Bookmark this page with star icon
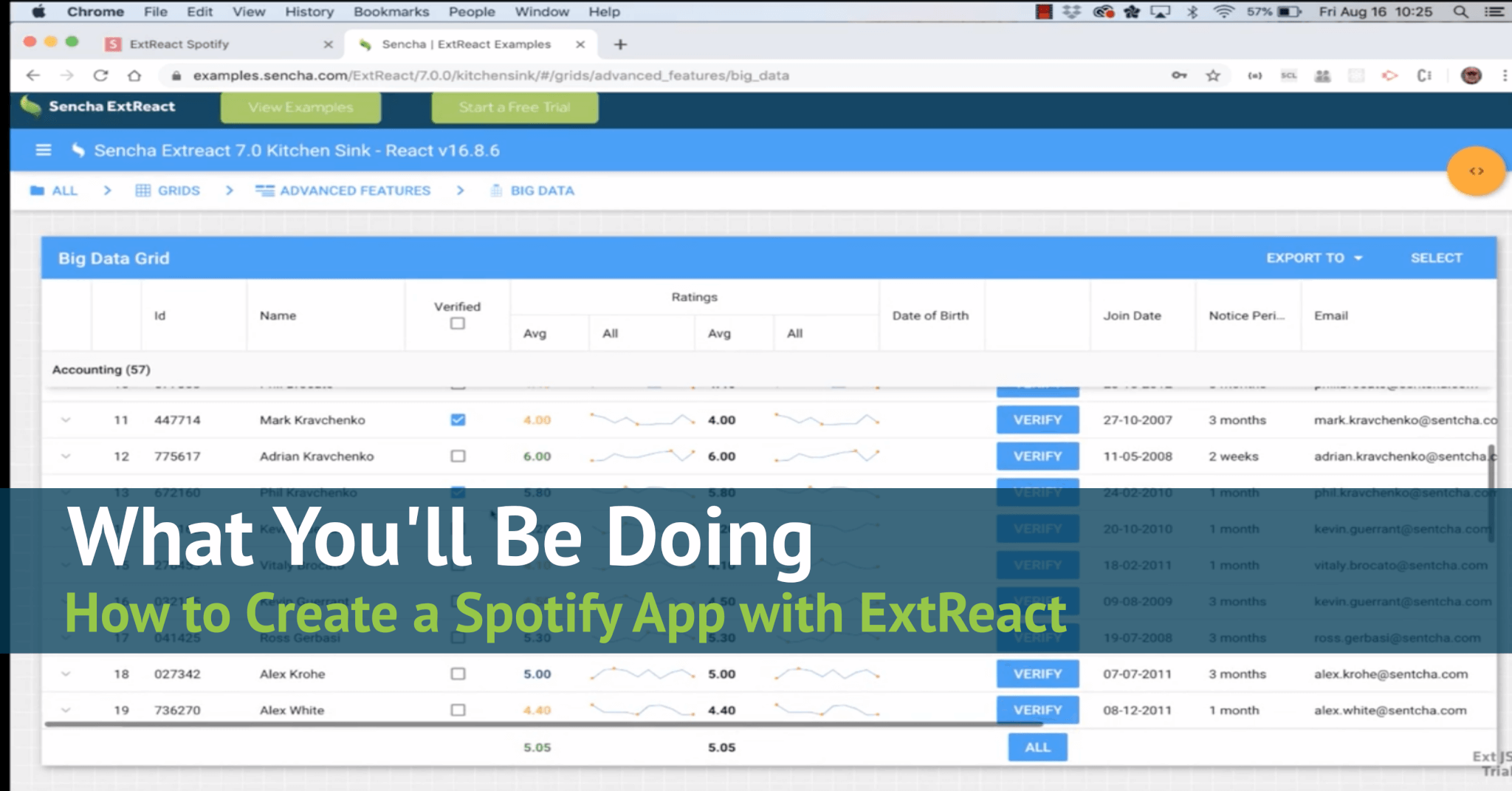This screenshot has width=1512, height=791. click(1213, 75)
